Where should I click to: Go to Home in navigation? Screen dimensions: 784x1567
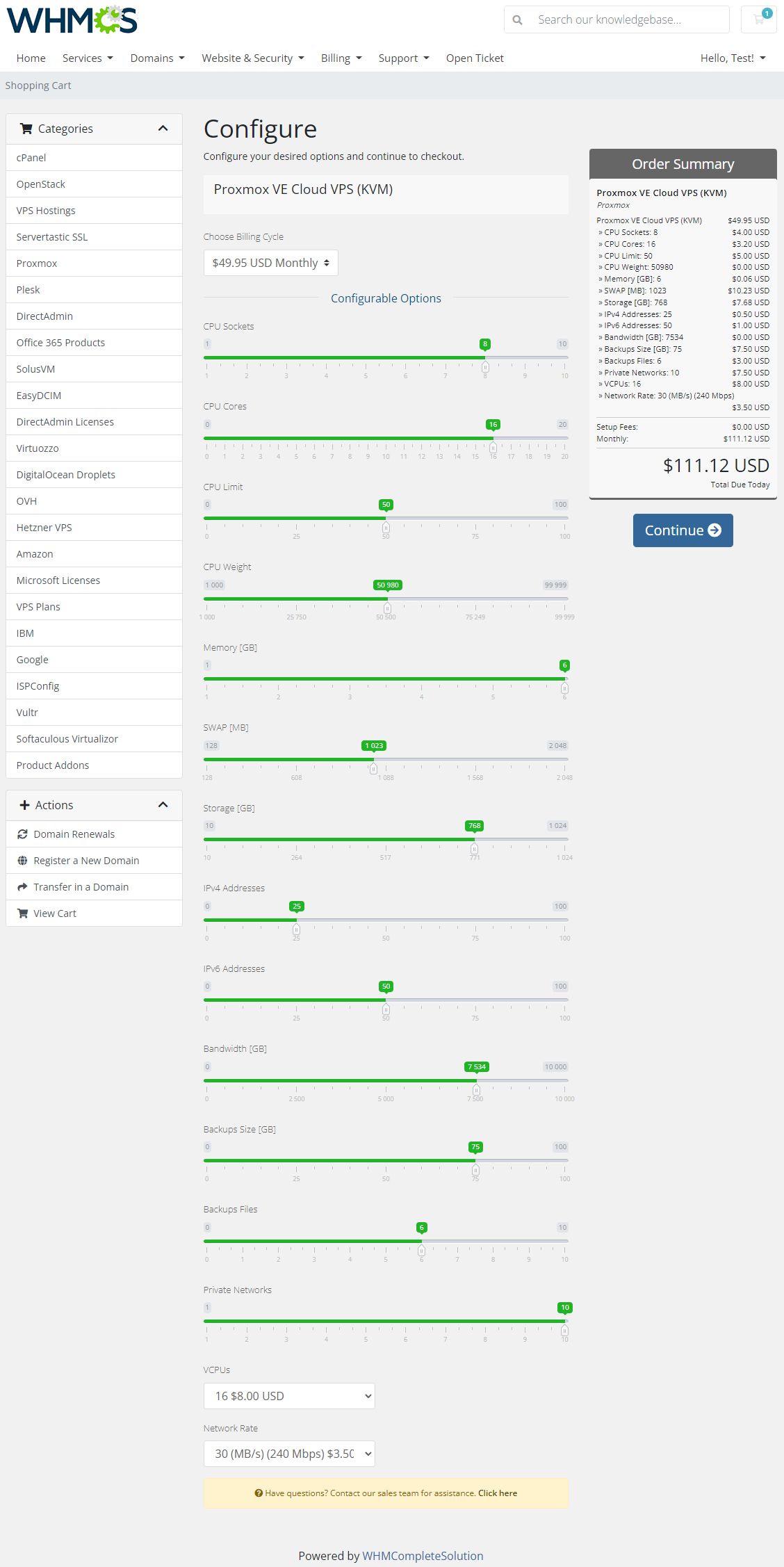tap(31, 58)
